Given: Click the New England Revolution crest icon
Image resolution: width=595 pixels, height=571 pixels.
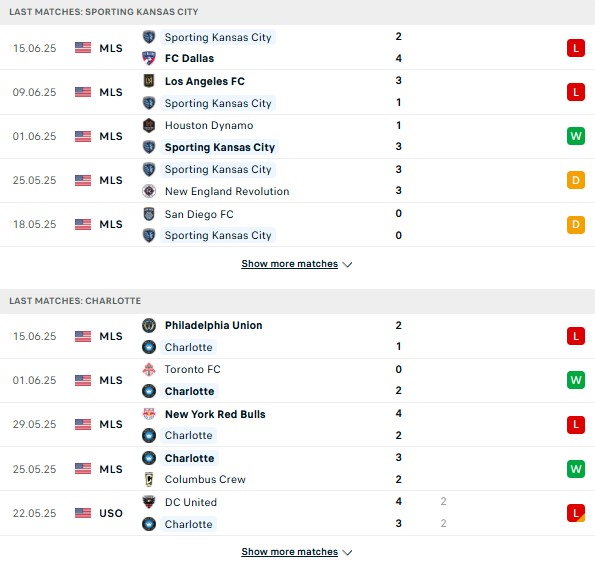Looking at the screenshot, I should pos(149,191).
